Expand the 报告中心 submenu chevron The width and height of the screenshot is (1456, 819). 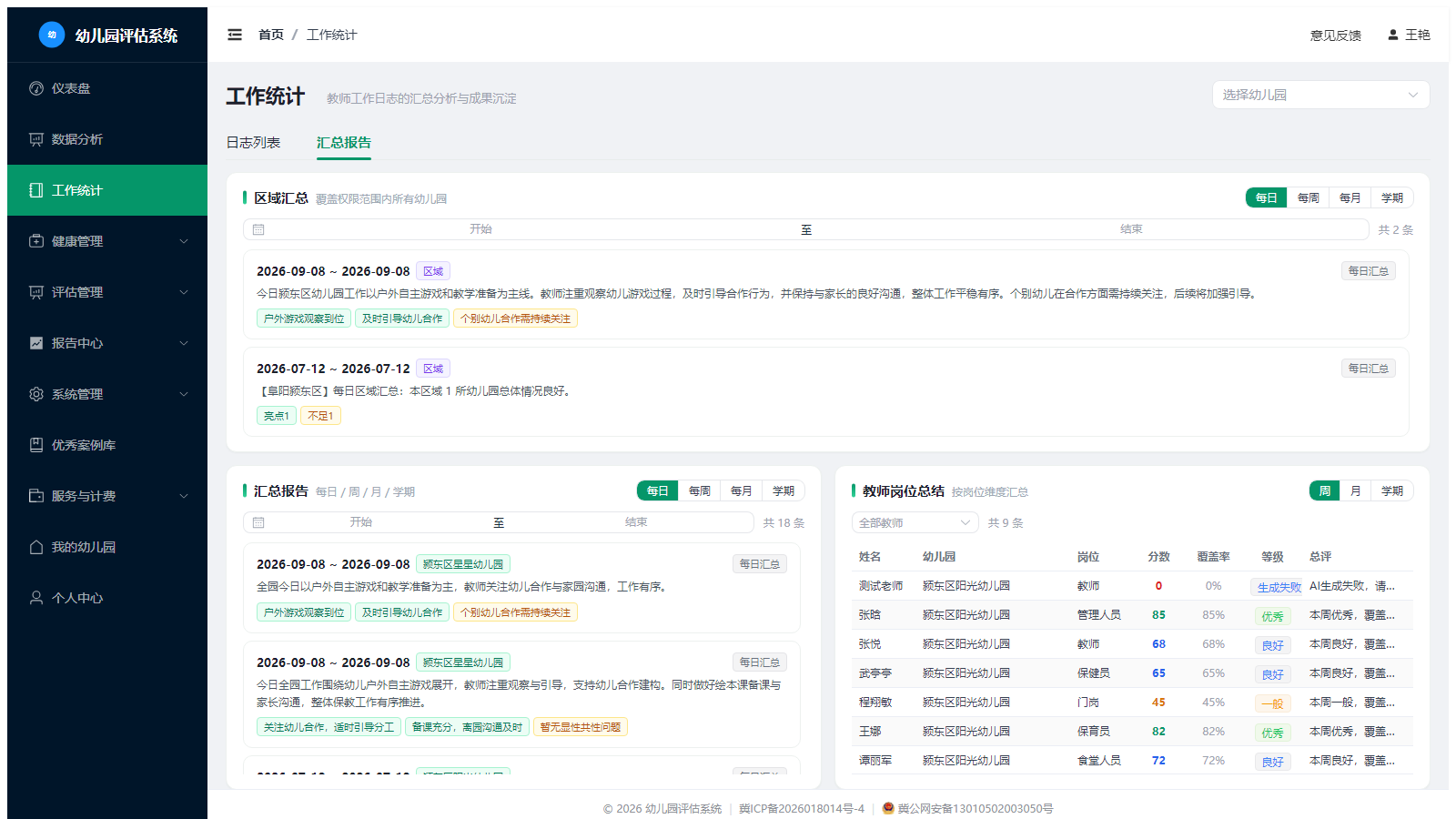pos(184,343)
